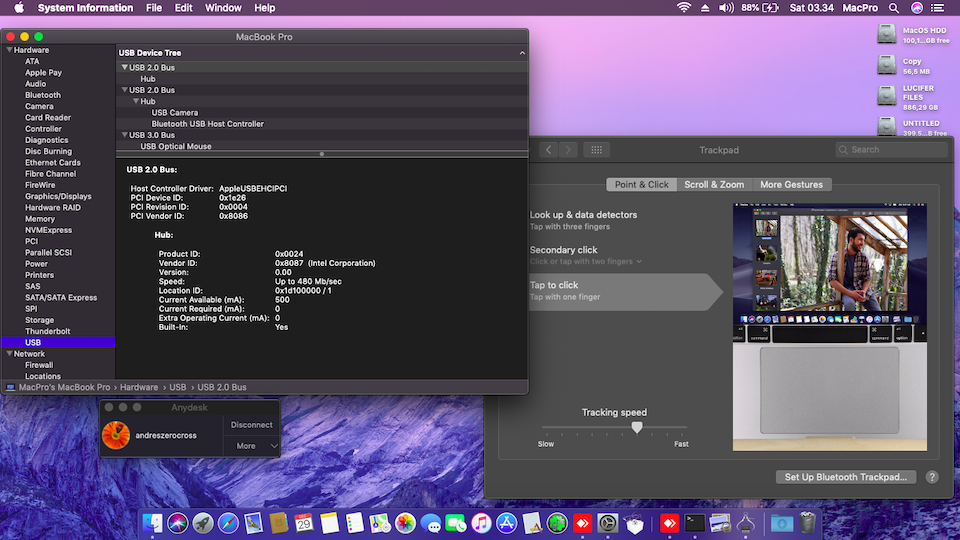
Task: Open Notification Center list icon
Action: [937, 8]
